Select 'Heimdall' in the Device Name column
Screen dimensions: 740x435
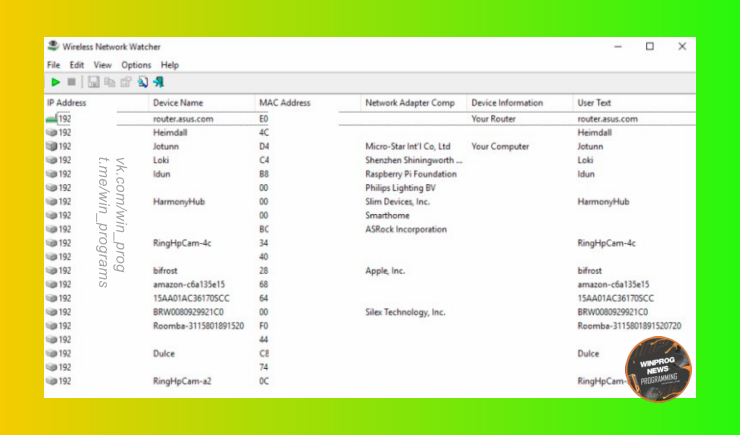[170, 133]
